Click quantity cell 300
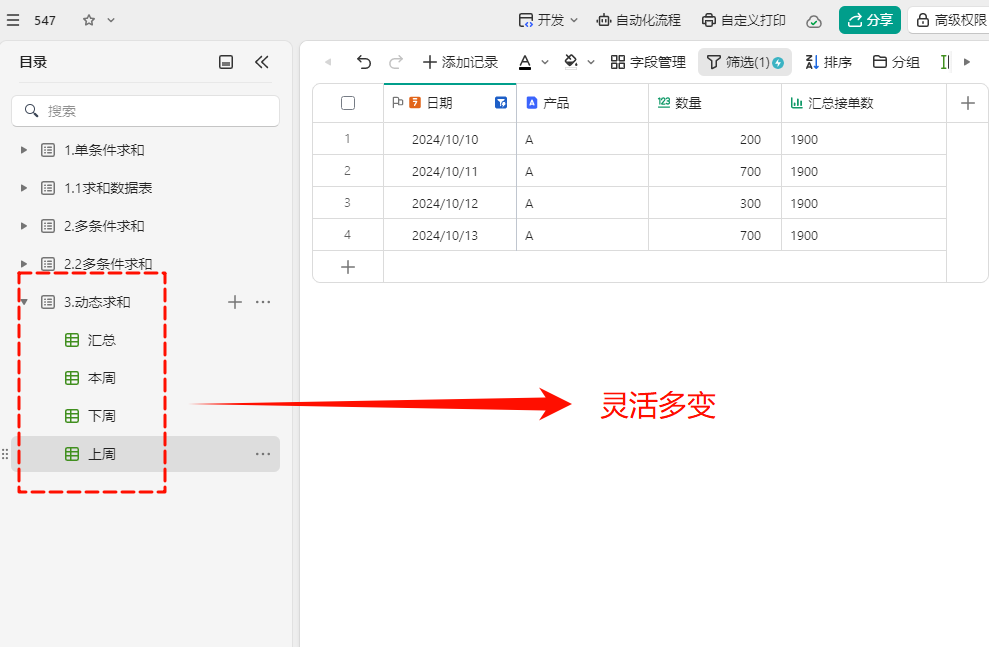989x647 pixels. (715, 204)
